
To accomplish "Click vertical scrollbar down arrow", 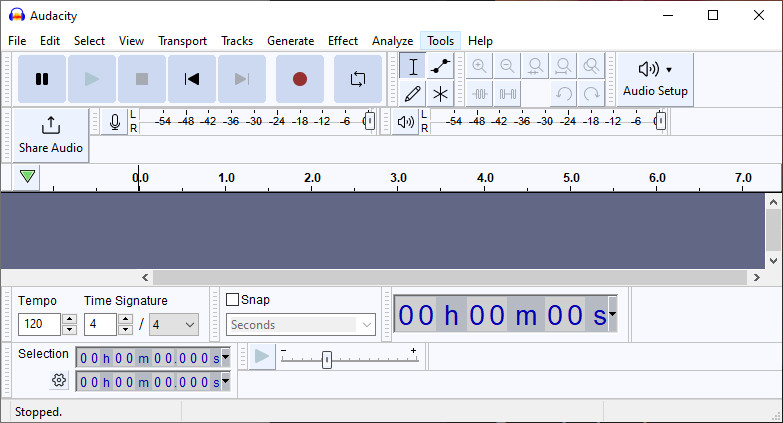I will 774,260.
